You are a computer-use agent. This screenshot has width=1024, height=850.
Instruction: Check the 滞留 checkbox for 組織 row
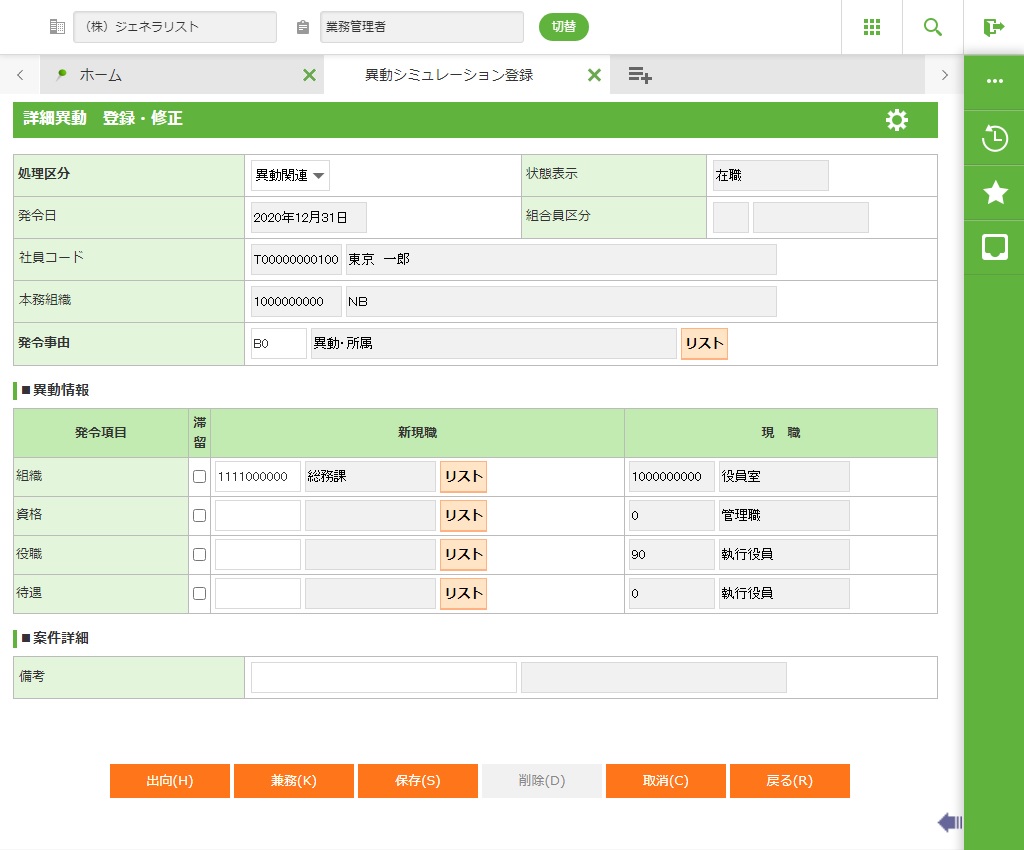[x=199, y=477]
